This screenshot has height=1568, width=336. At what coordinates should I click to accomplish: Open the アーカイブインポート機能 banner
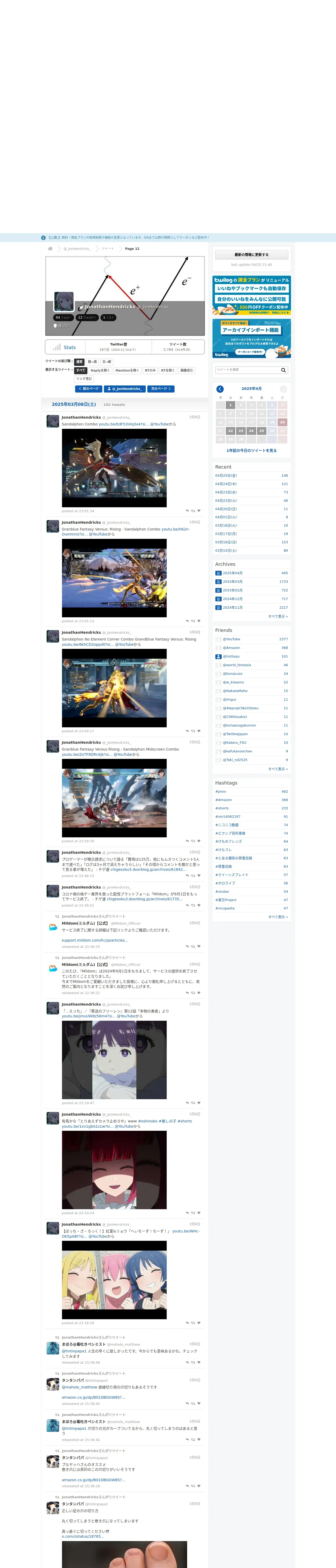(251, 338)
